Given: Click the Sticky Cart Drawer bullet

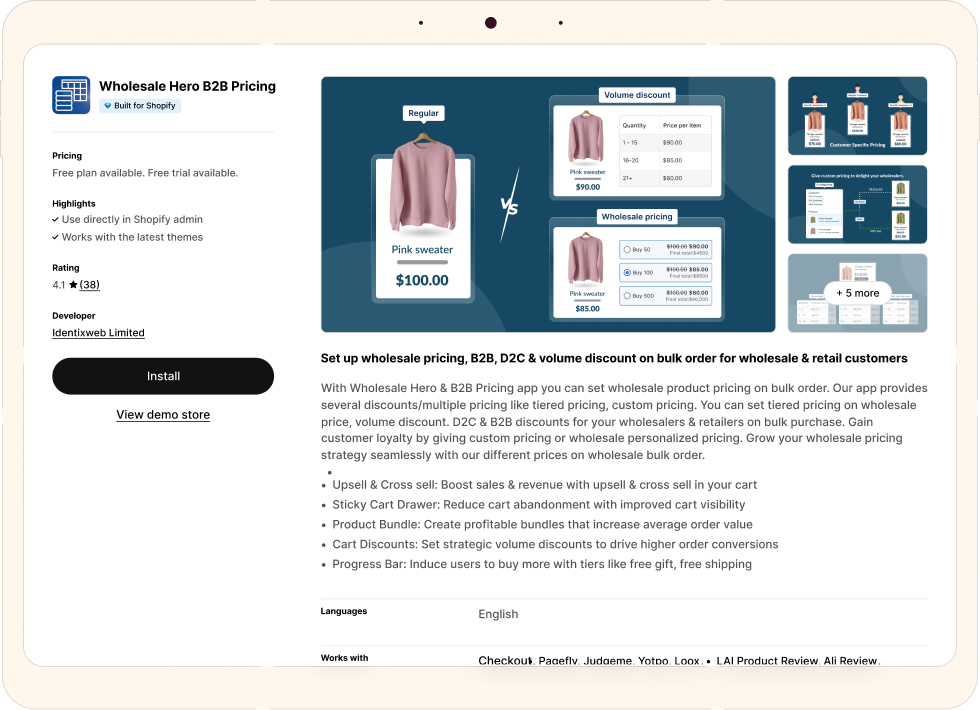Looking at the screenshot, I should coord(539,504).
